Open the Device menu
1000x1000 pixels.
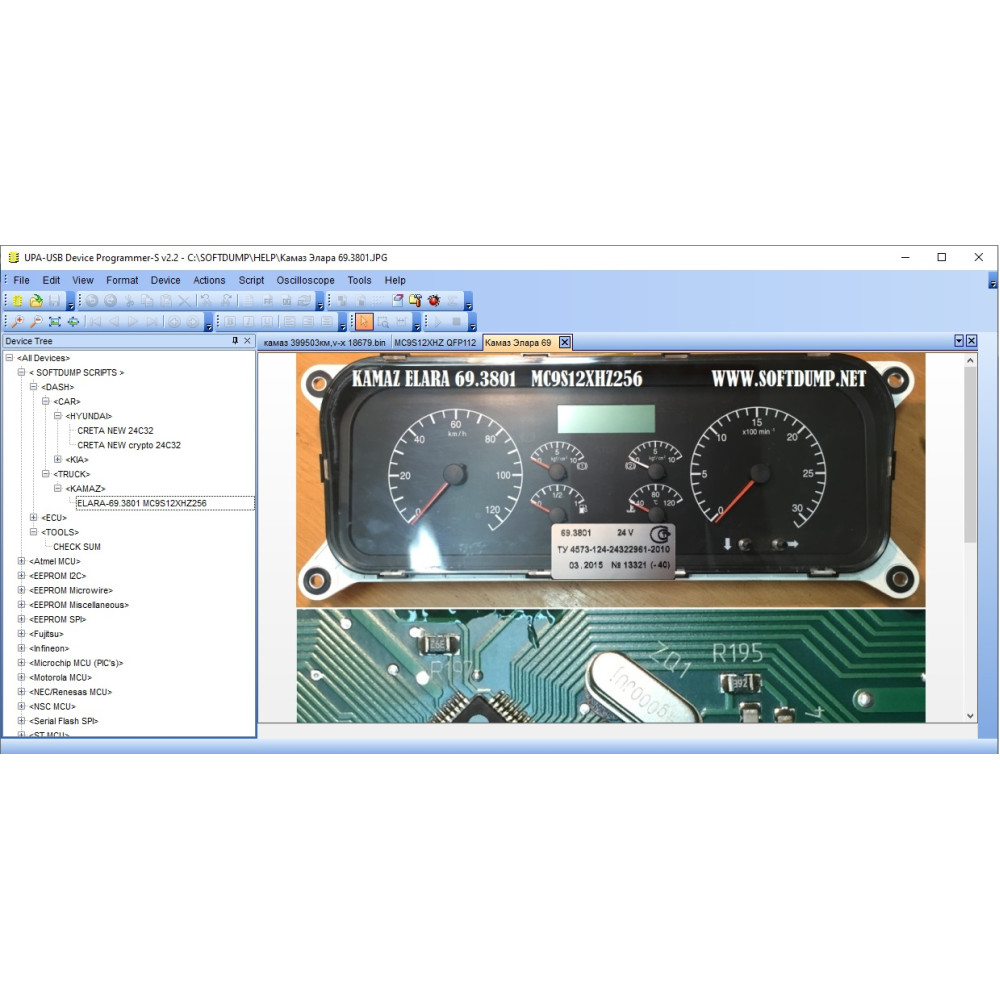(165, 280)
